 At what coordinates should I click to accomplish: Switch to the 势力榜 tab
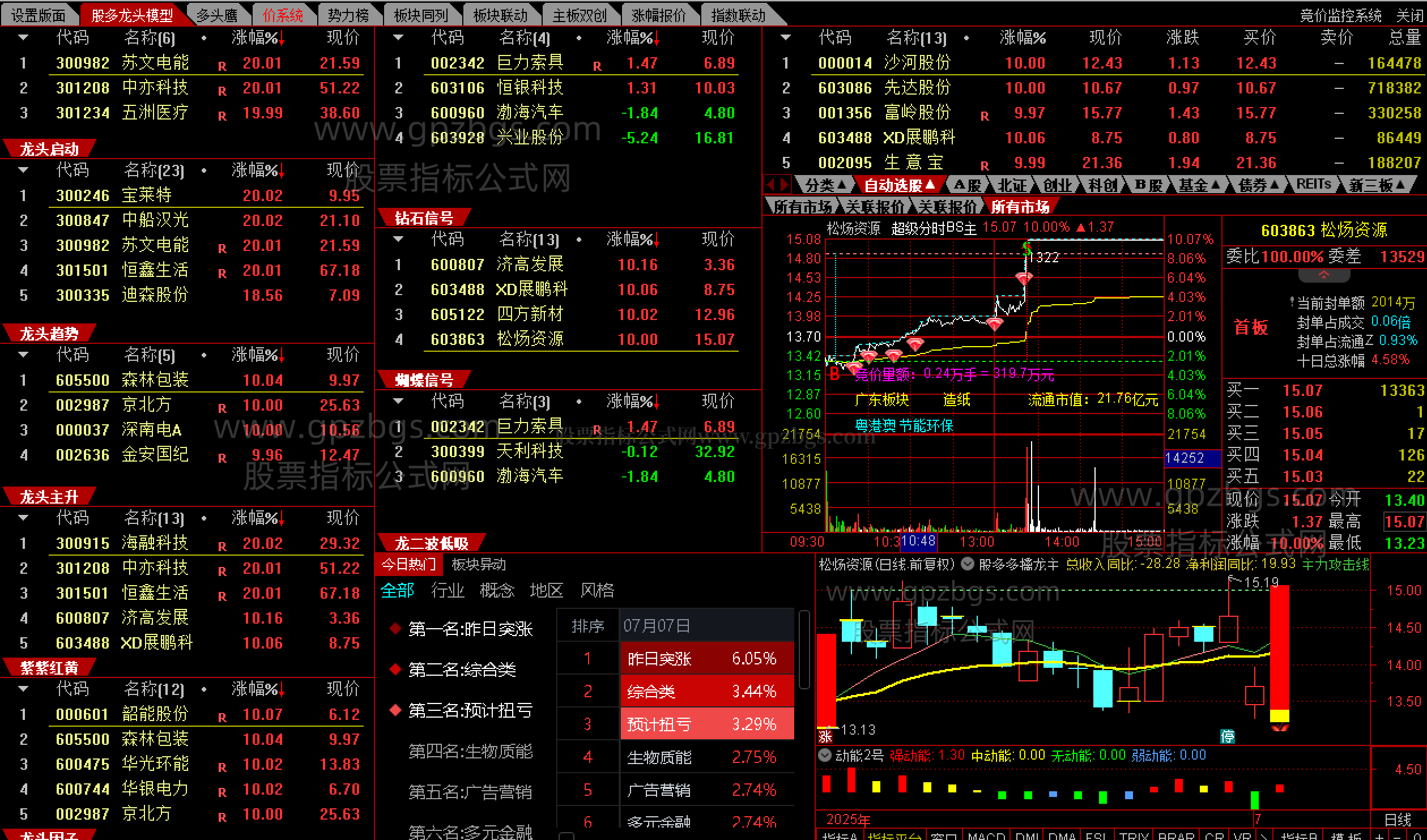[348, 15]
